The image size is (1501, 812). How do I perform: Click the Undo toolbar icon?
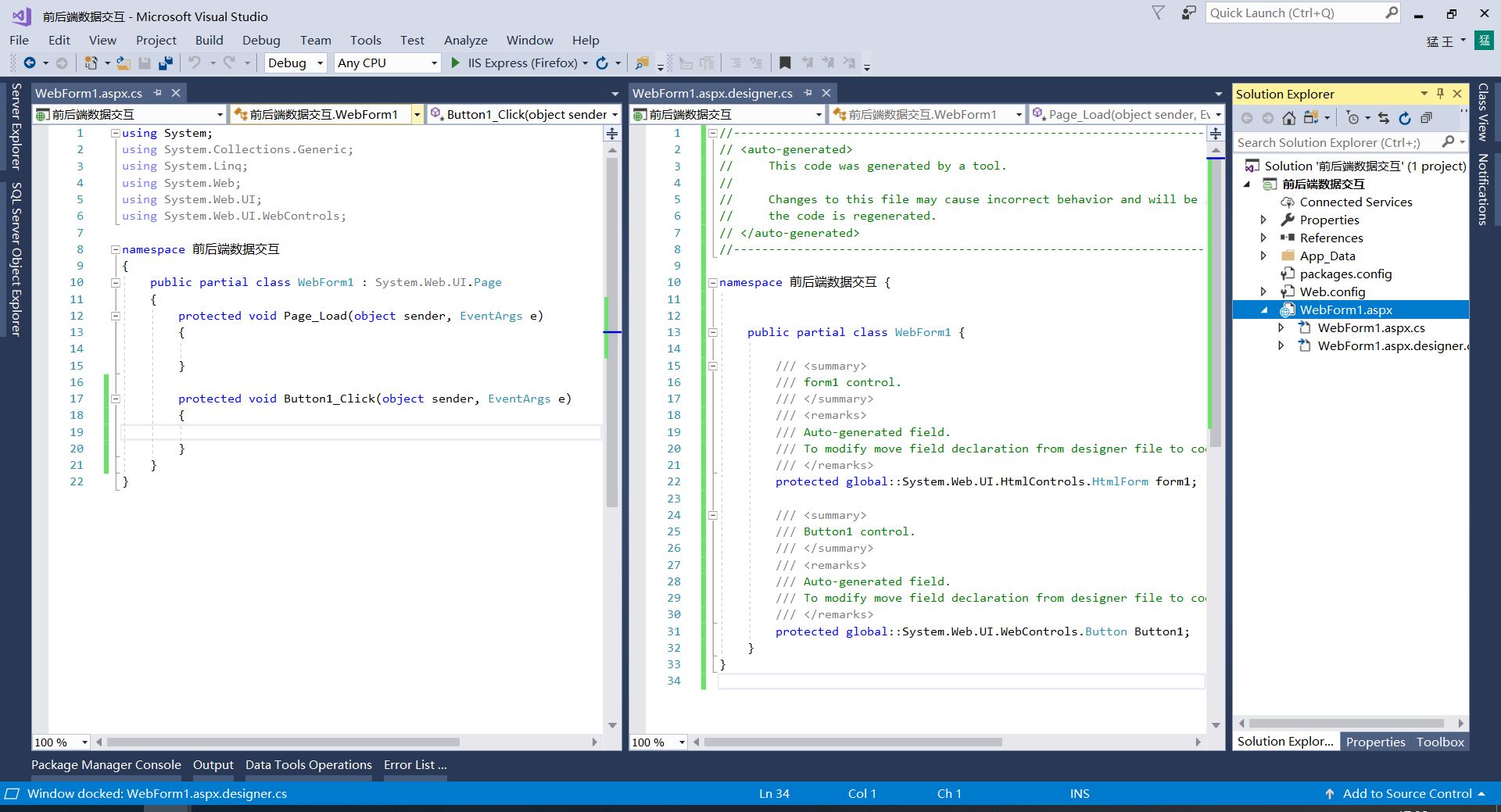[195, 63]
